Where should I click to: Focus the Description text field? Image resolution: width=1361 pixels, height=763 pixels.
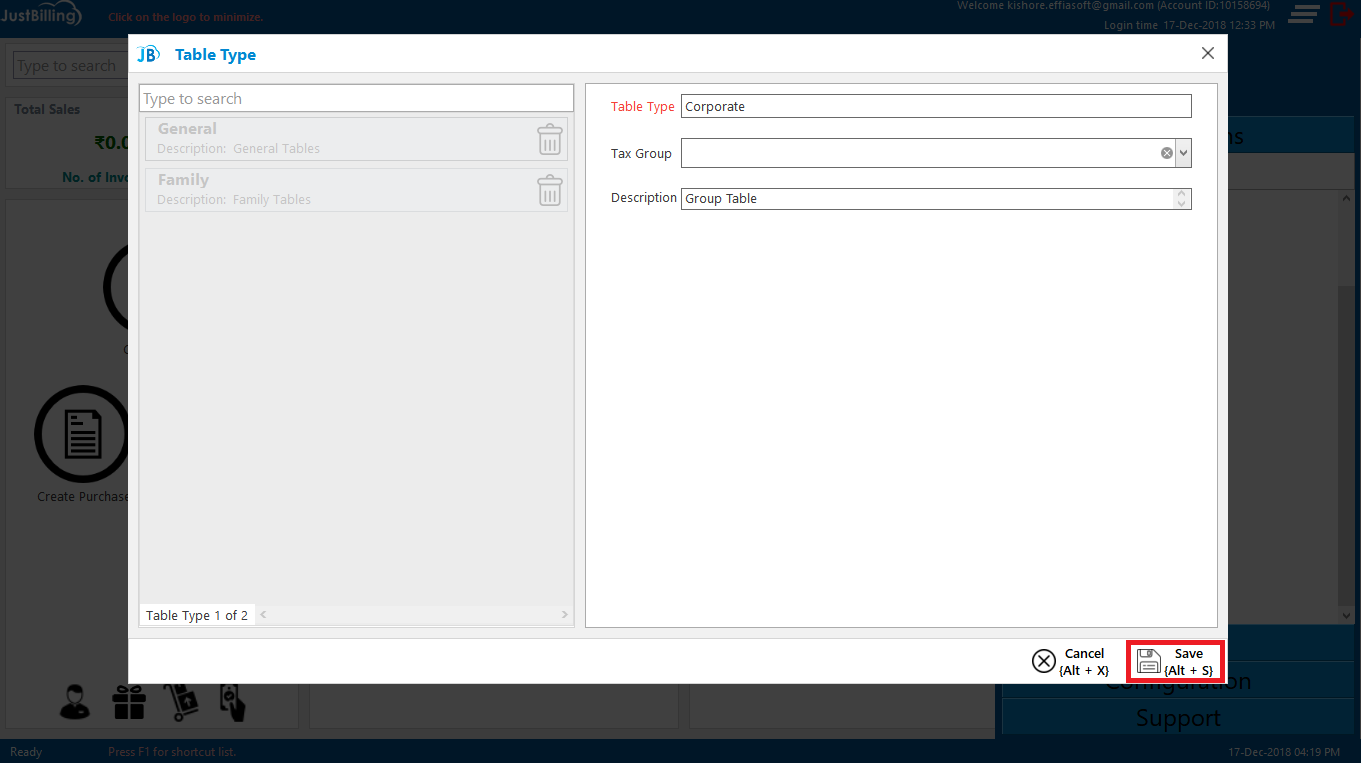(x=927, y=198)
